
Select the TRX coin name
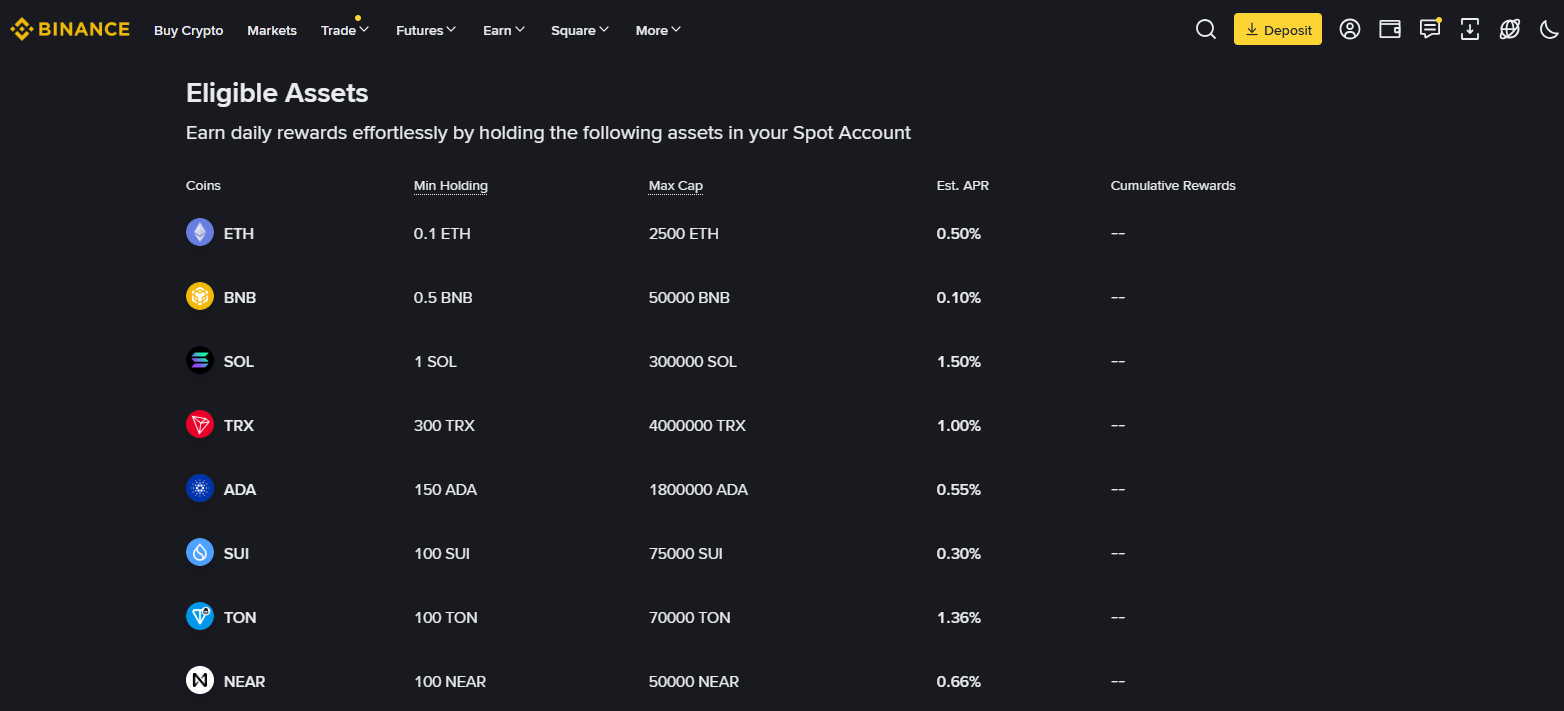click(239, 425)
